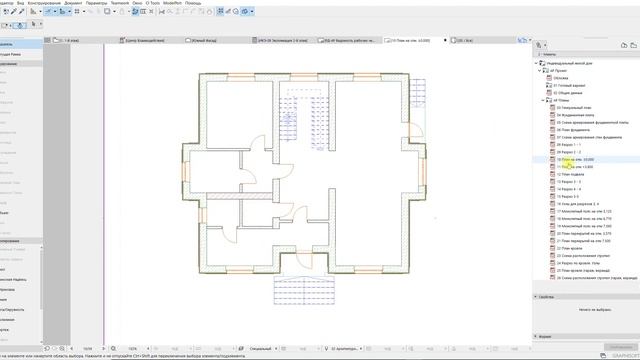Viewport: 640px width, 360px height.
Task: Open the Конструирование menu
Action: (44, 3)
